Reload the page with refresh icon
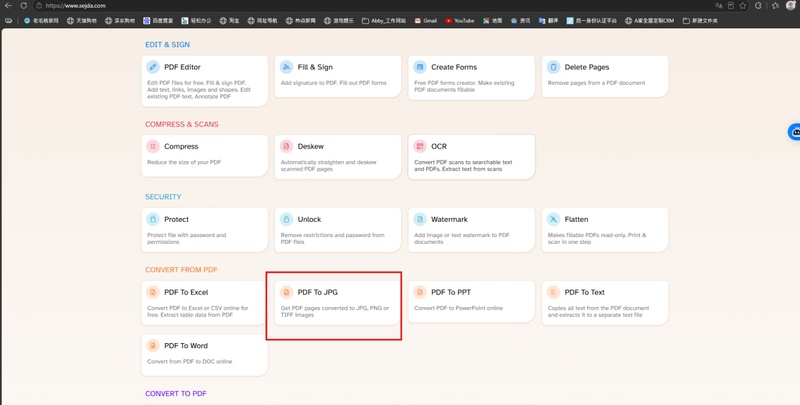 23,6
